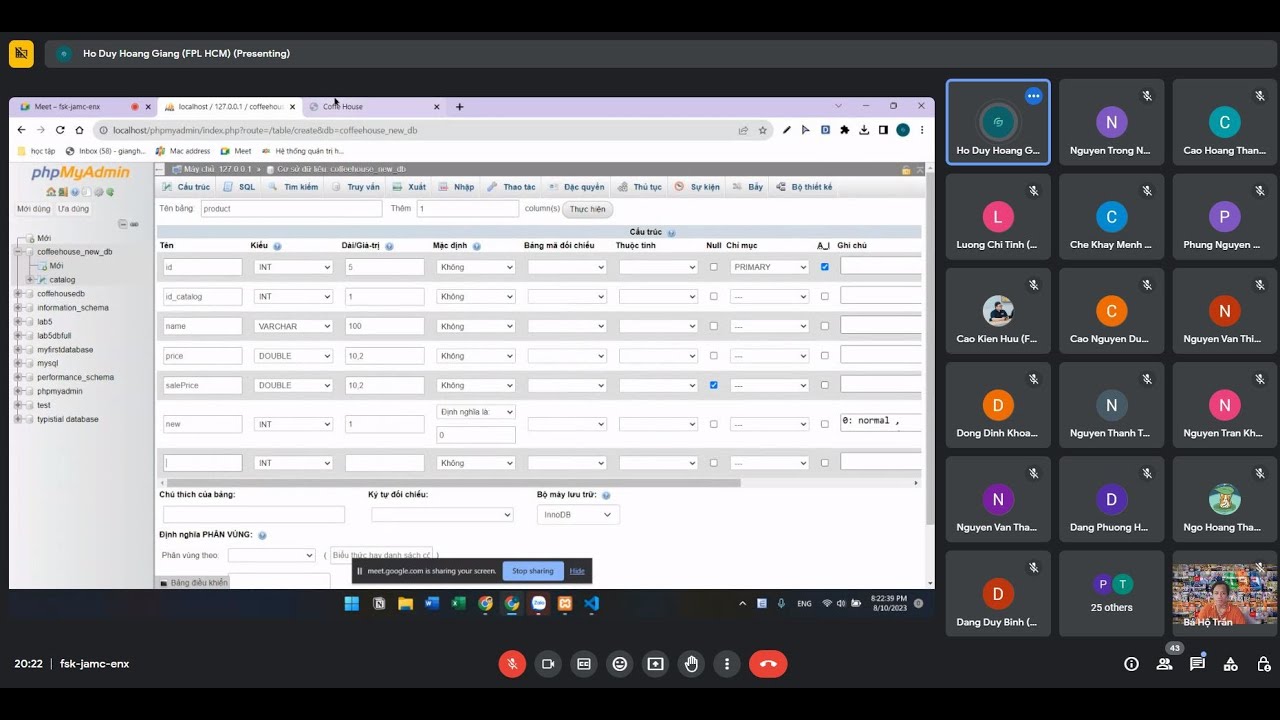1280x720 pixels.
Task: Open XAMPP from the Windows taskbar
Action: [x=565, y=604]
